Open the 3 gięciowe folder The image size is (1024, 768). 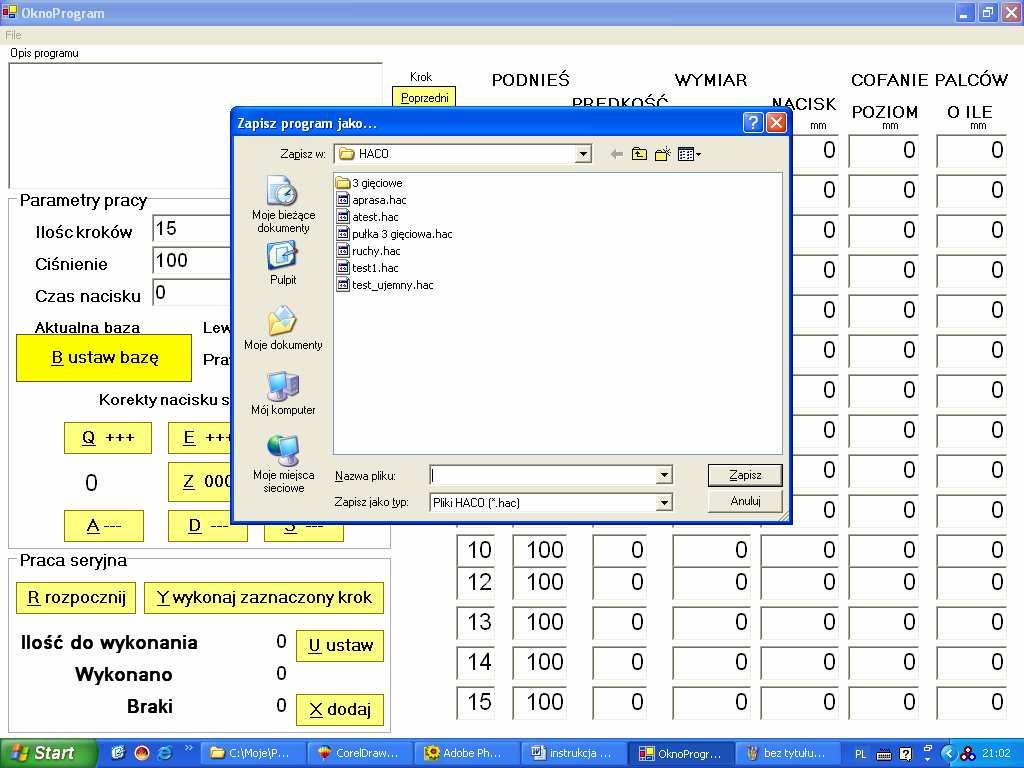coord(370,183)
